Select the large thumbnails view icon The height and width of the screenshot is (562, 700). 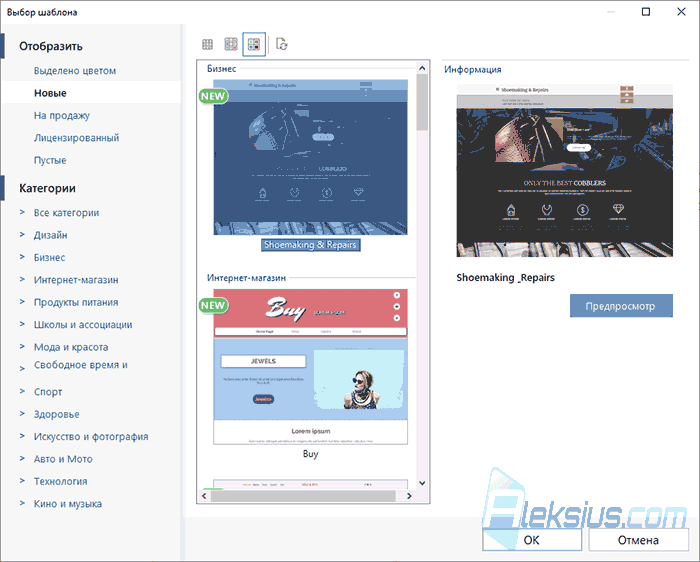254,44
